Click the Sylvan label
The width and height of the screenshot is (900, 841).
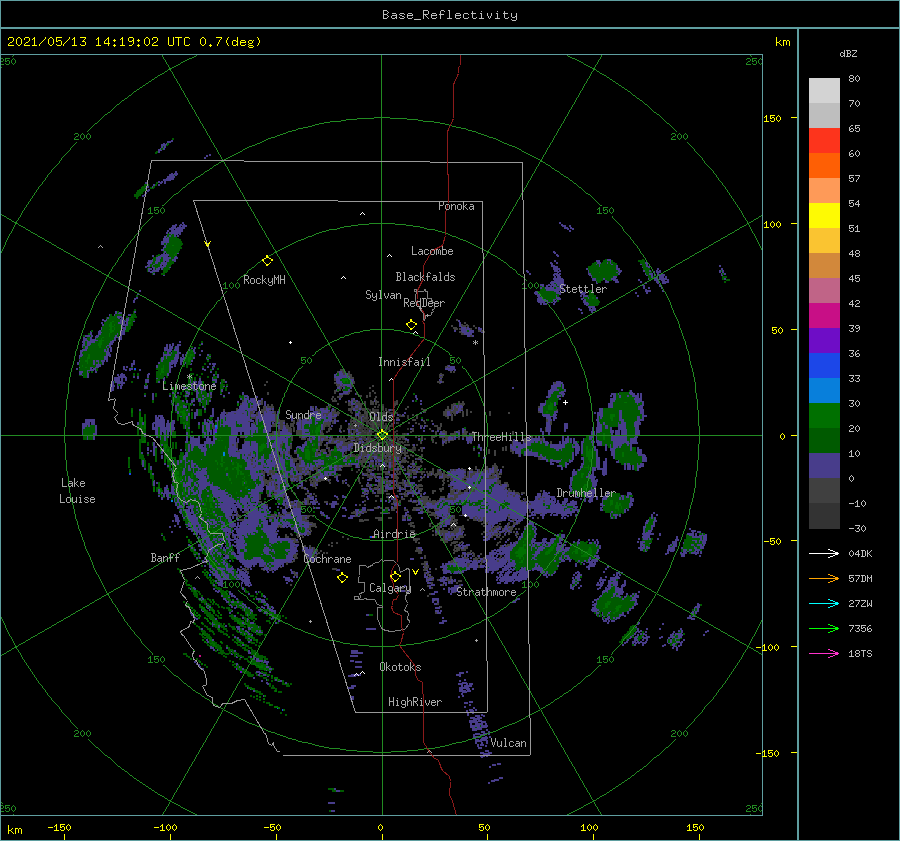pyautogui.click(x=383, y=295)
